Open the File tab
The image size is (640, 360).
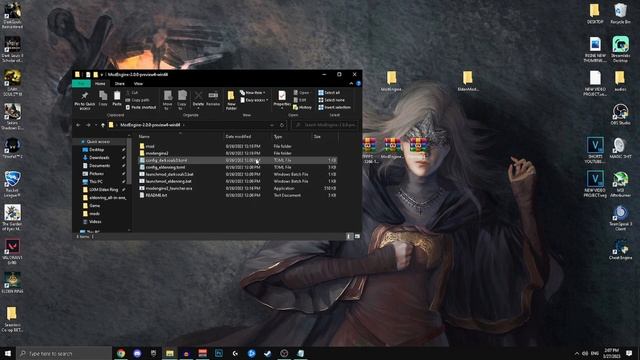[81, 84]
